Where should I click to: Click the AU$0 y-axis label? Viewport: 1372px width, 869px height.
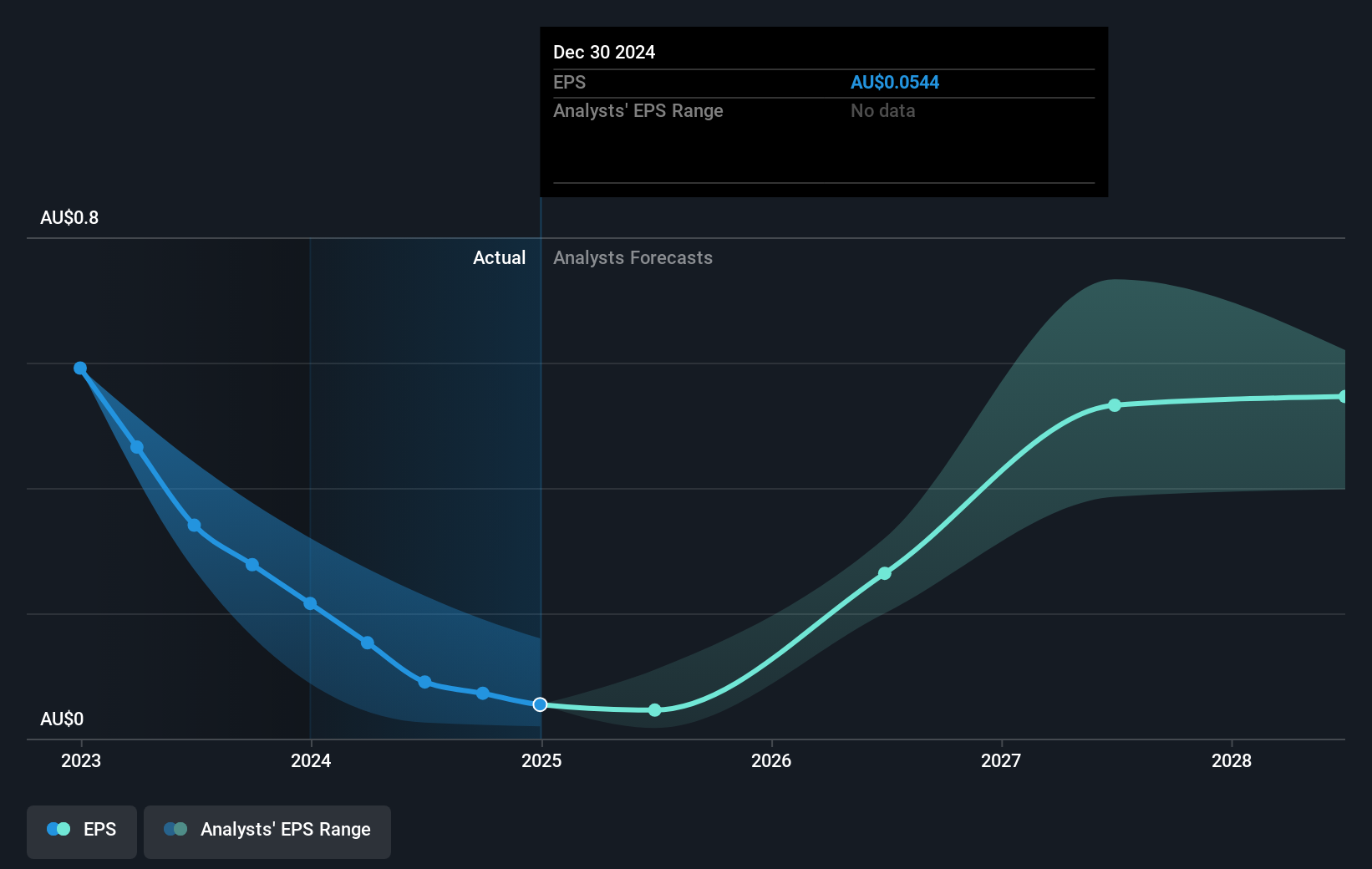point(62,719)
